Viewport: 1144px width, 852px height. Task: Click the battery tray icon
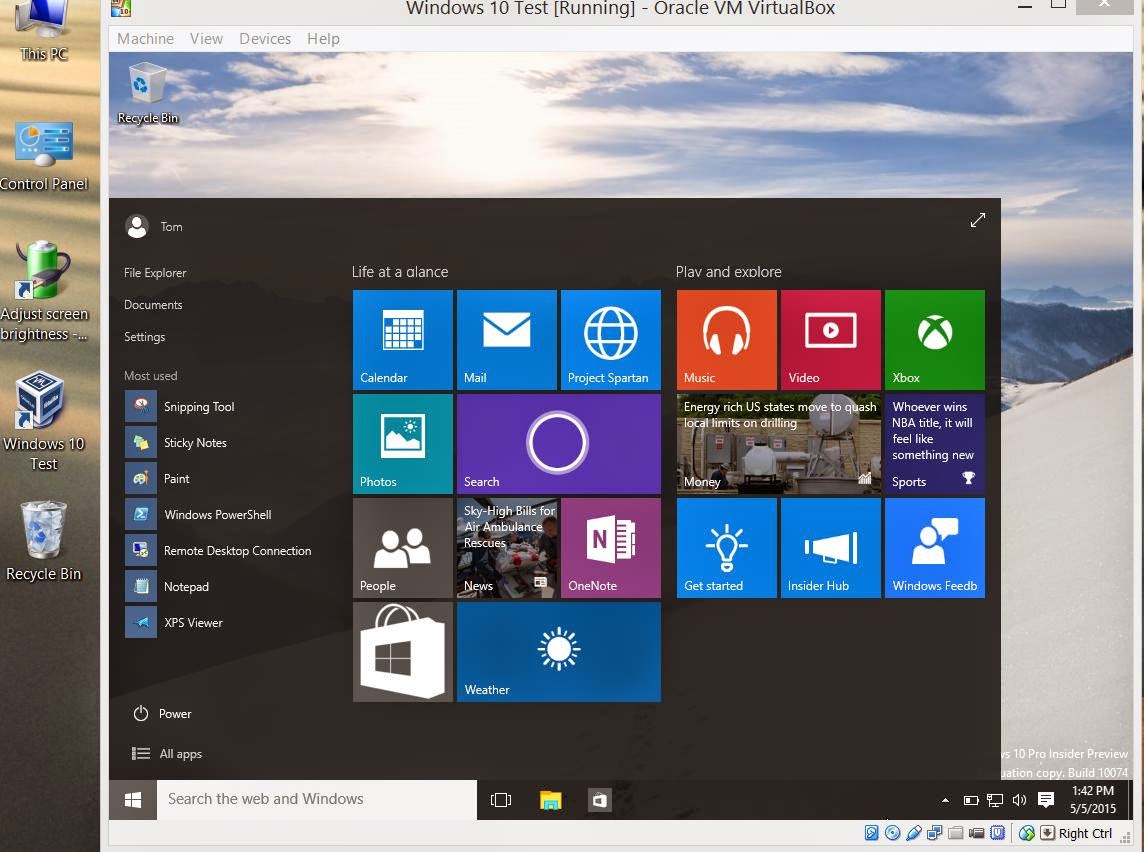pyautogui.click(x=971, y=800)
